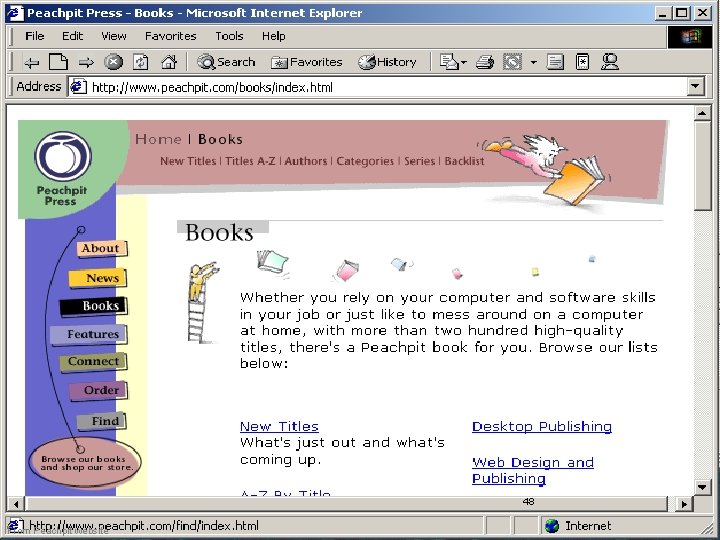Open the Help menu
Viewport: 720px width, 540px height.
pyautogui.click(x=273, y=36)
